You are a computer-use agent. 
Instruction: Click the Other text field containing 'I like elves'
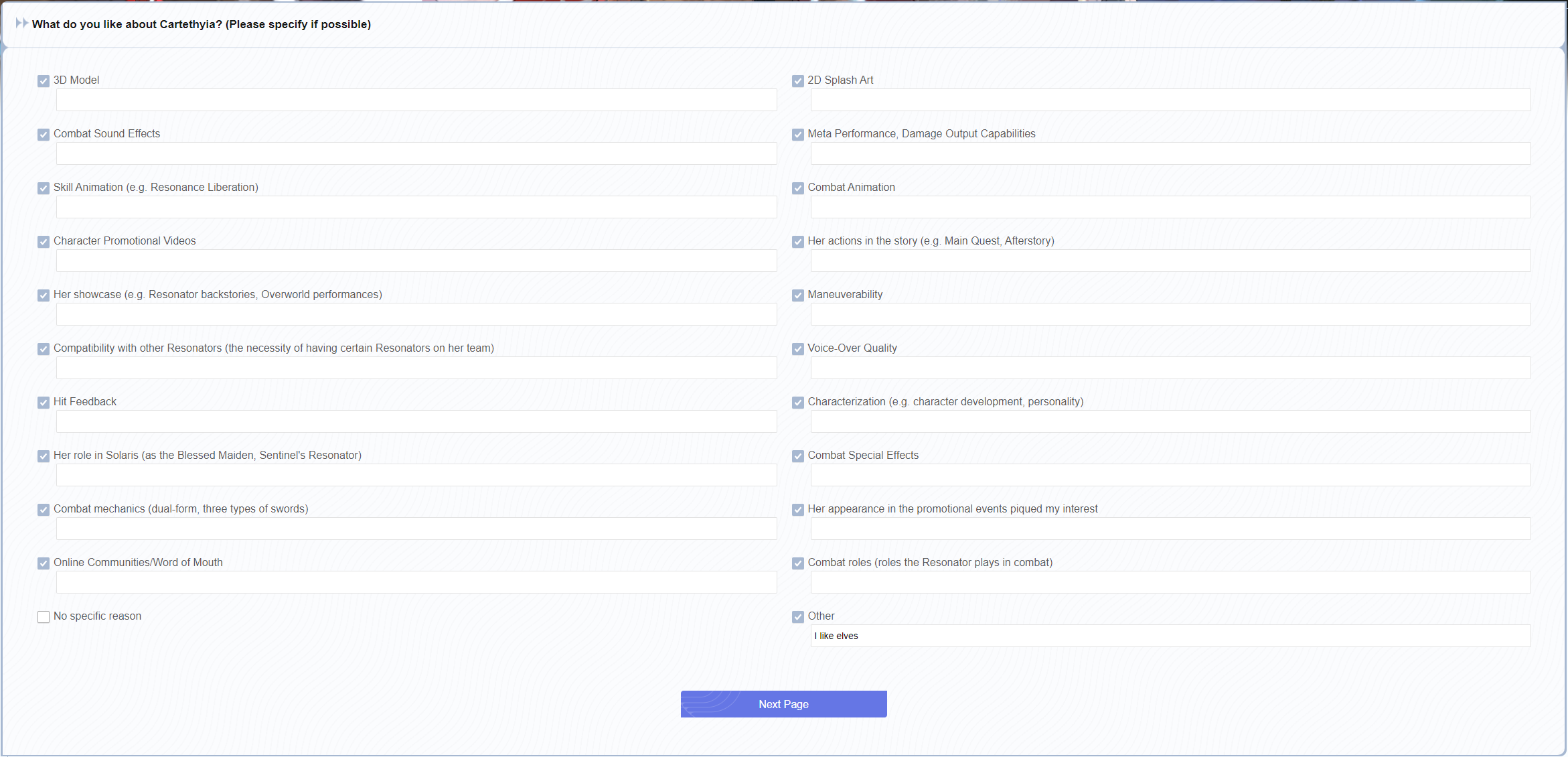click(x=1170, y=636)
